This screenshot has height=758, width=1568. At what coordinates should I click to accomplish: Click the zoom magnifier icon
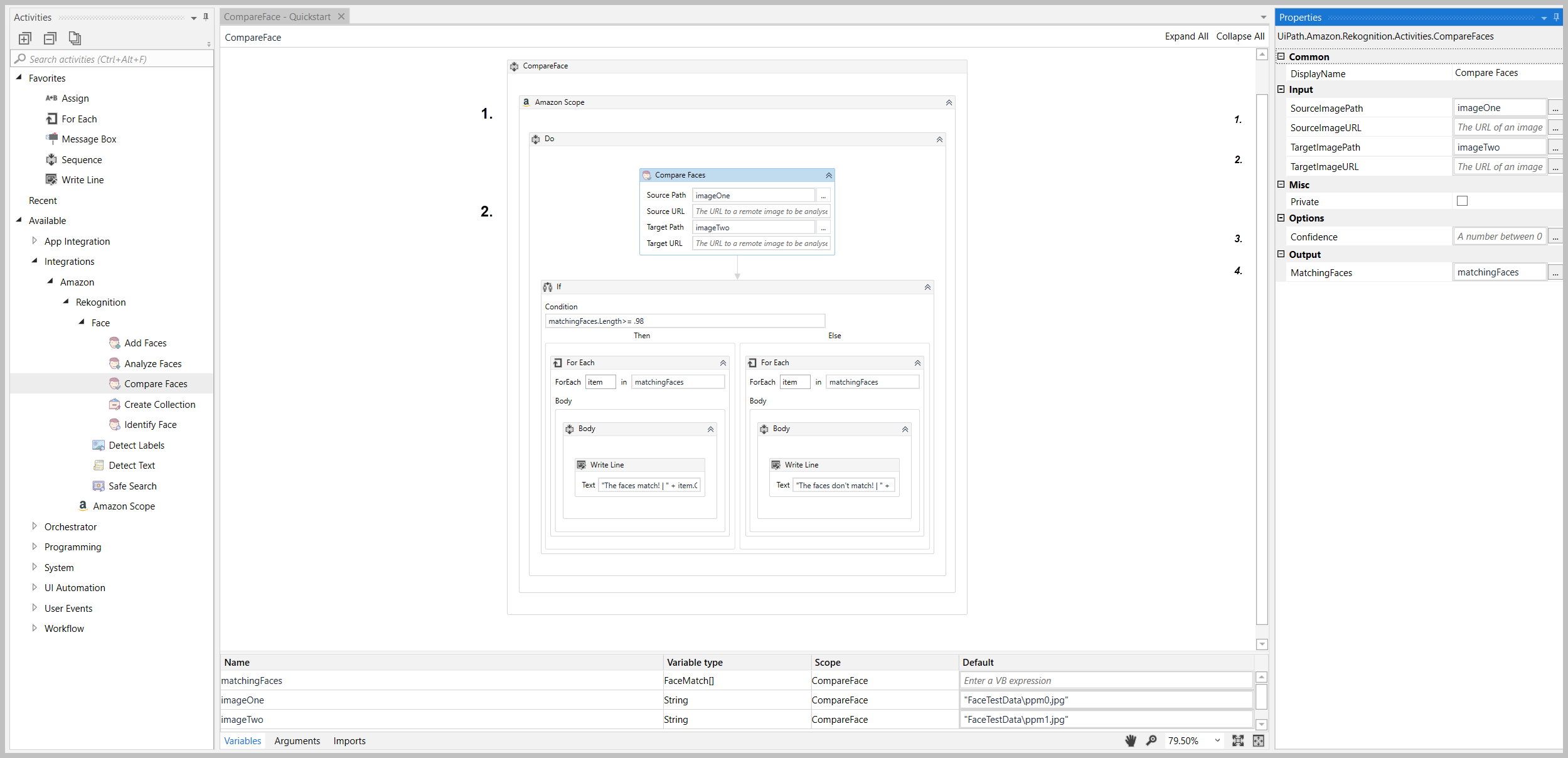pyautogui.click(x=1151, y=741)
